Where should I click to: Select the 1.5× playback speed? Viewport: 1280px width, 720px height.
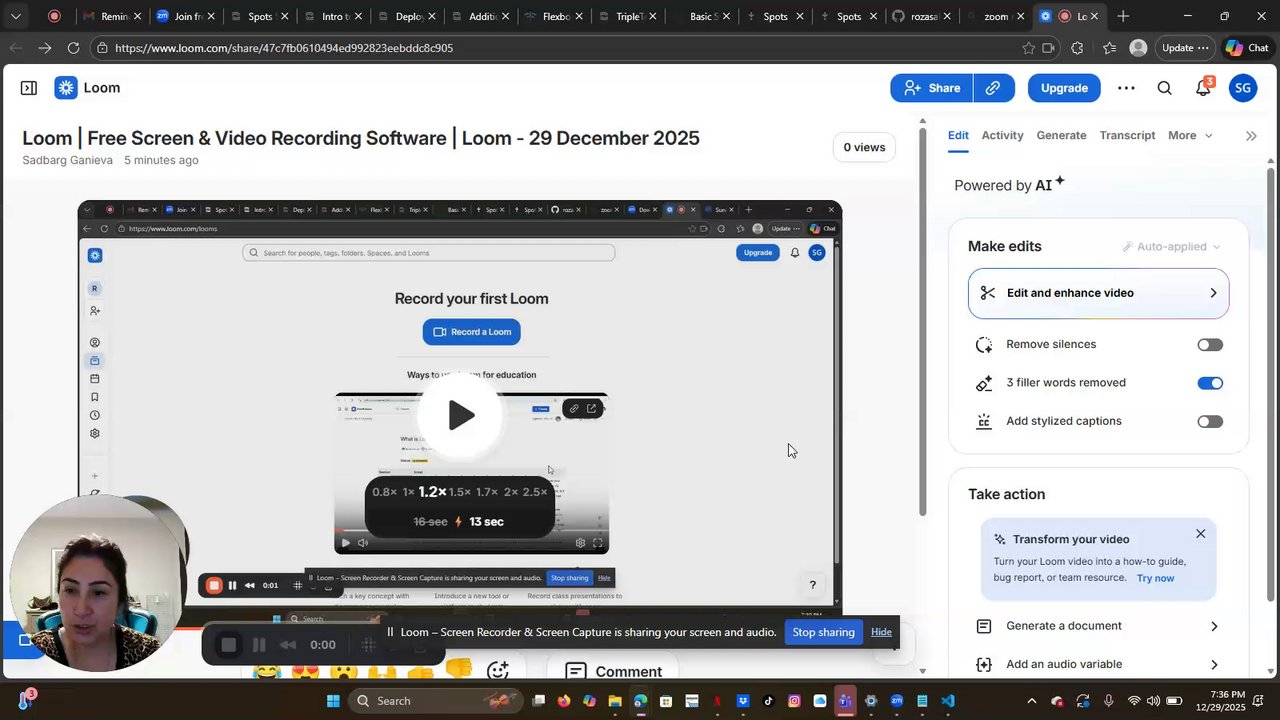coord(461,492)
